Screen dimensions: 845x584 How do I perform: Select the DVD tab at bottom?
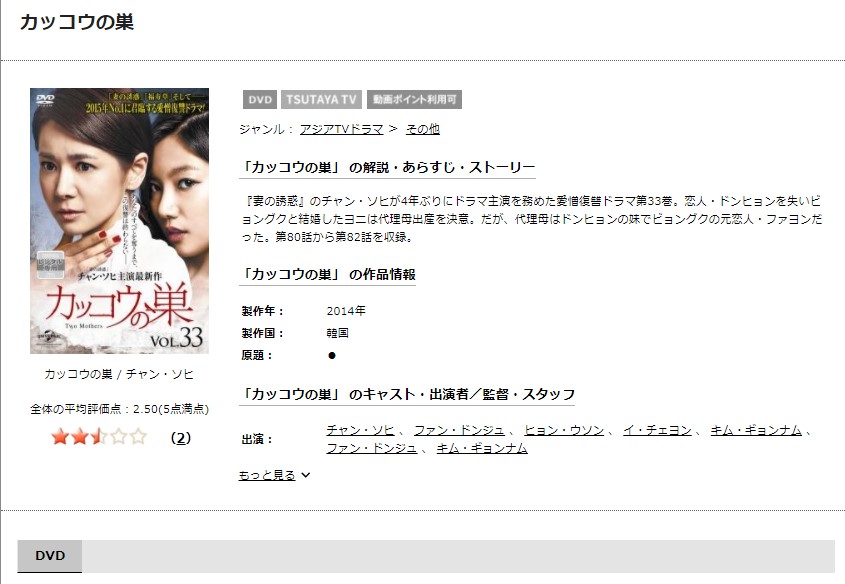50,556
